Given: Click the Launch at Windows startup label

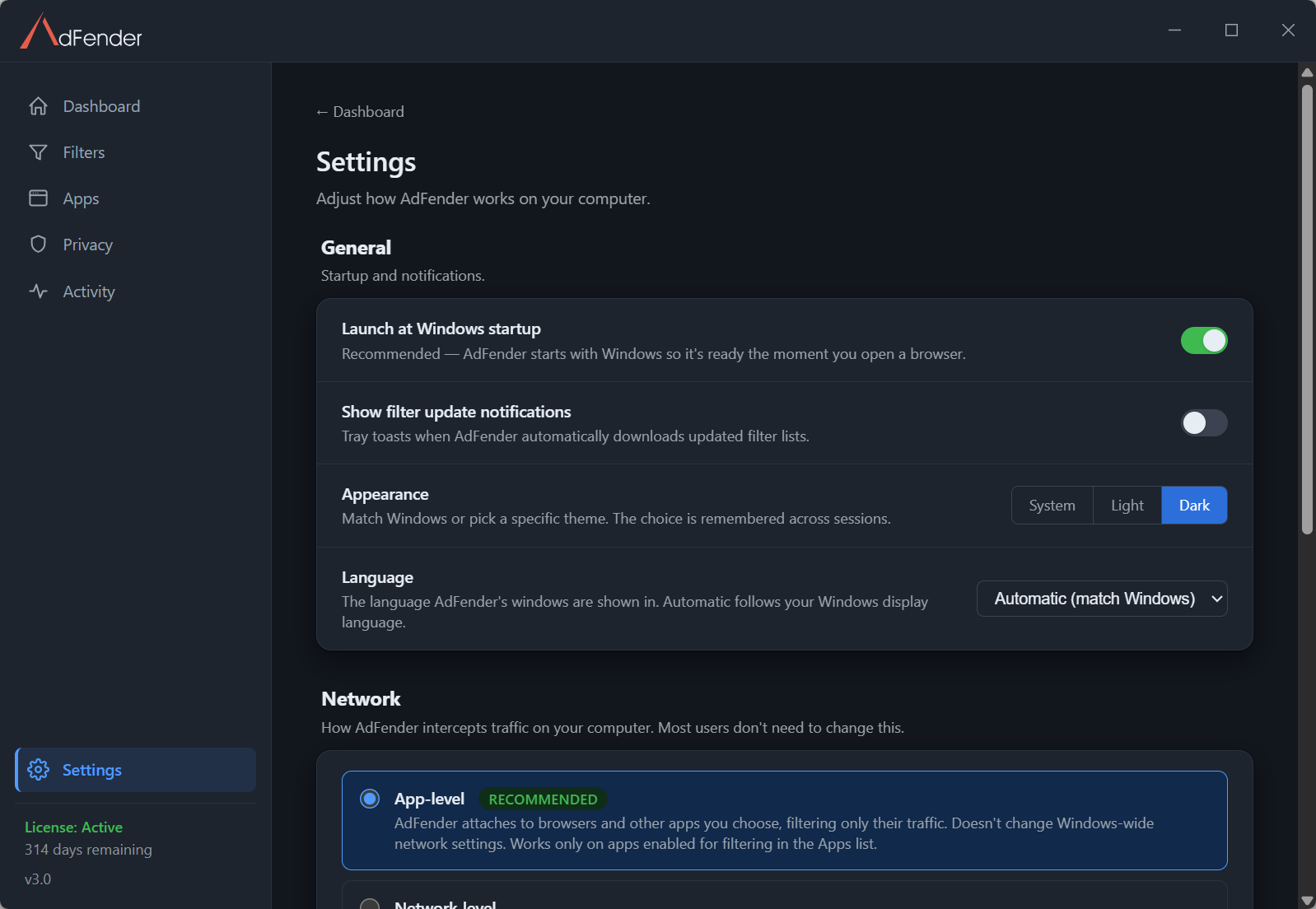Looking at the screenshot, I should coord(441,329).
